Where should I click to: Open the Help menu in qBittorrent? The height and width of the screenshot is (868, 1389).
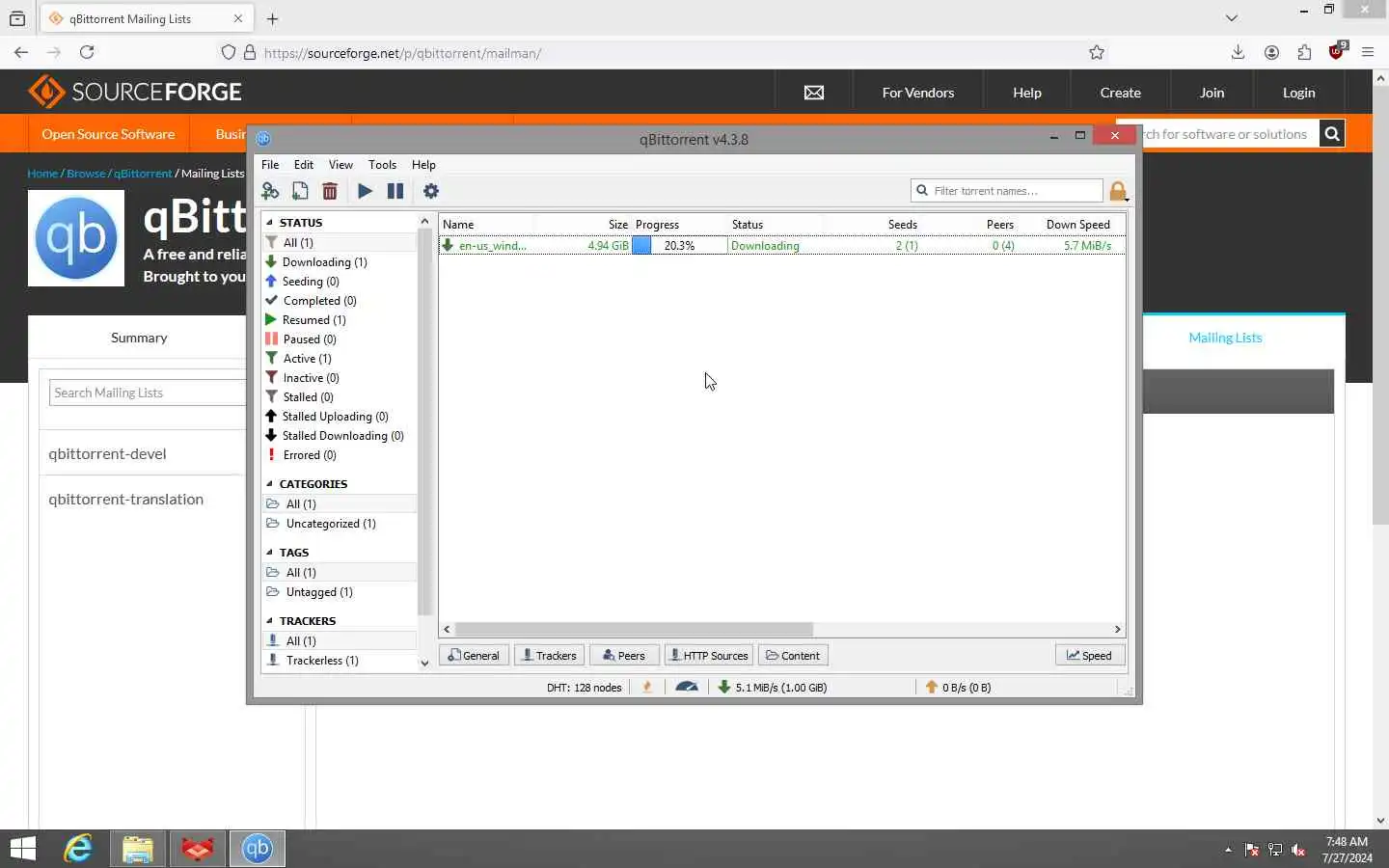coord(423,165)
